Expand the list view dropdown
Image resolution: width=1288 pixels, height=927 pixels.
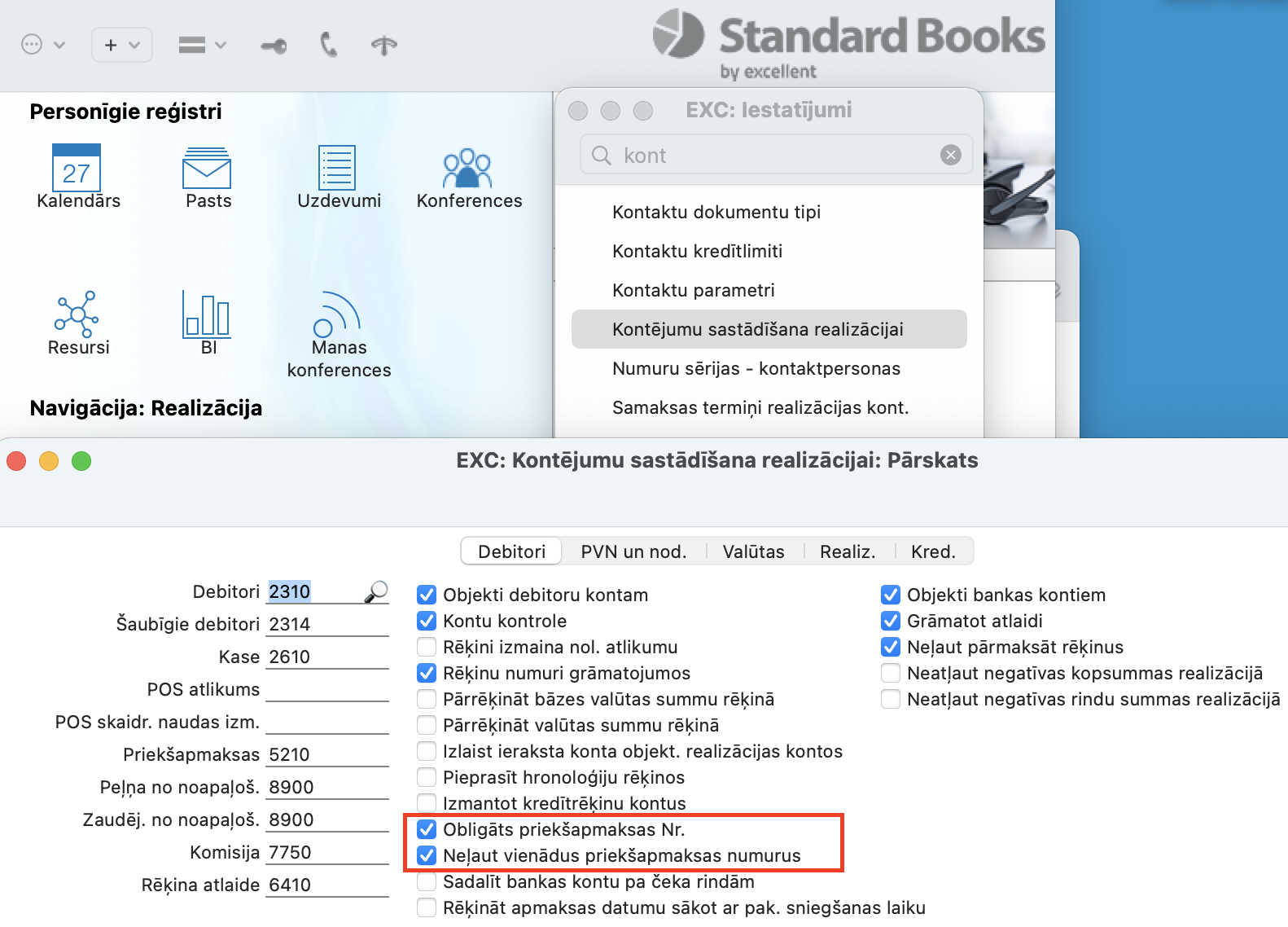click(202, 45)
